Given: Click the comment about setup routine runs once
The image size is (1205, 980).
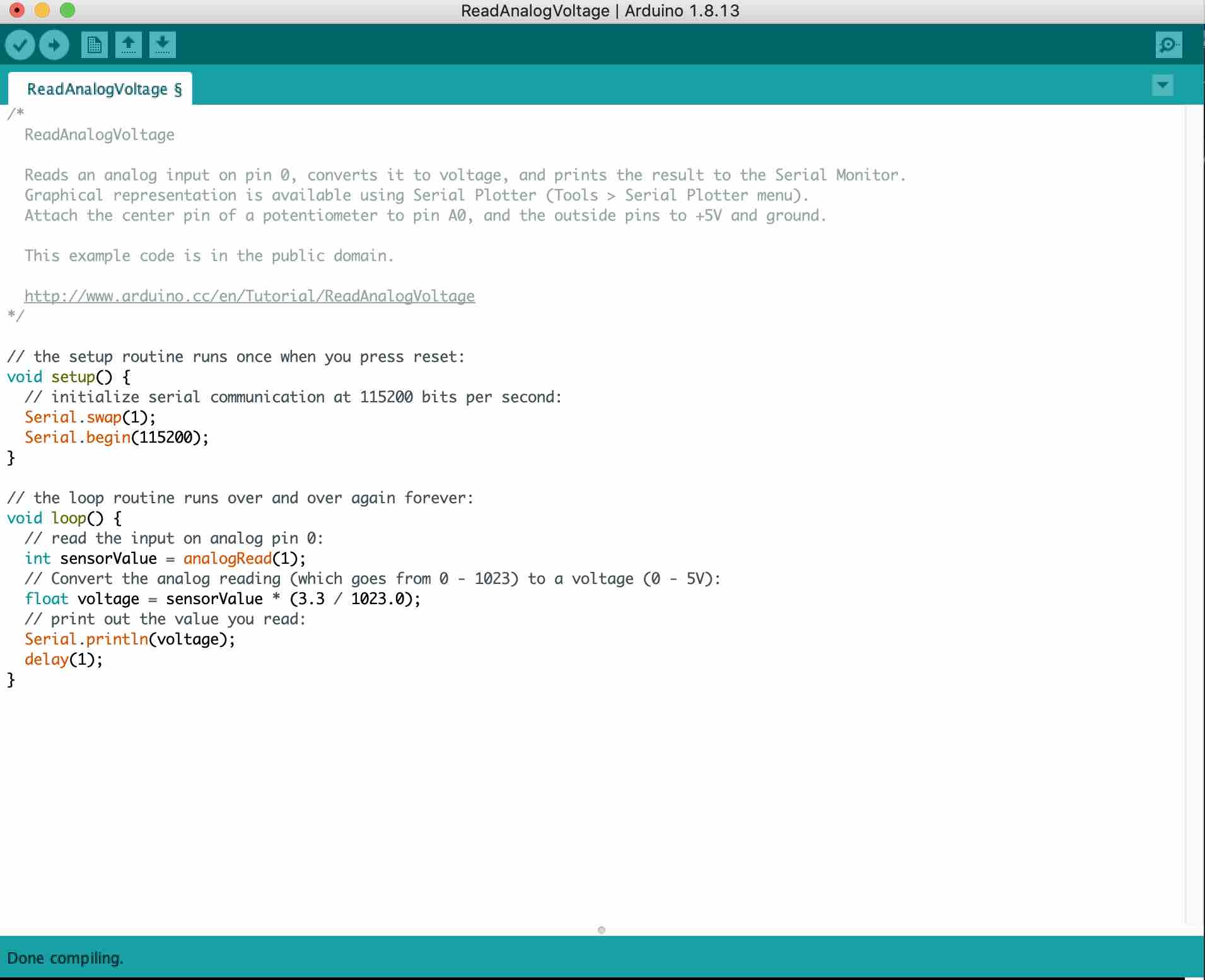Looking at the screenshot, I should [236, 356].
